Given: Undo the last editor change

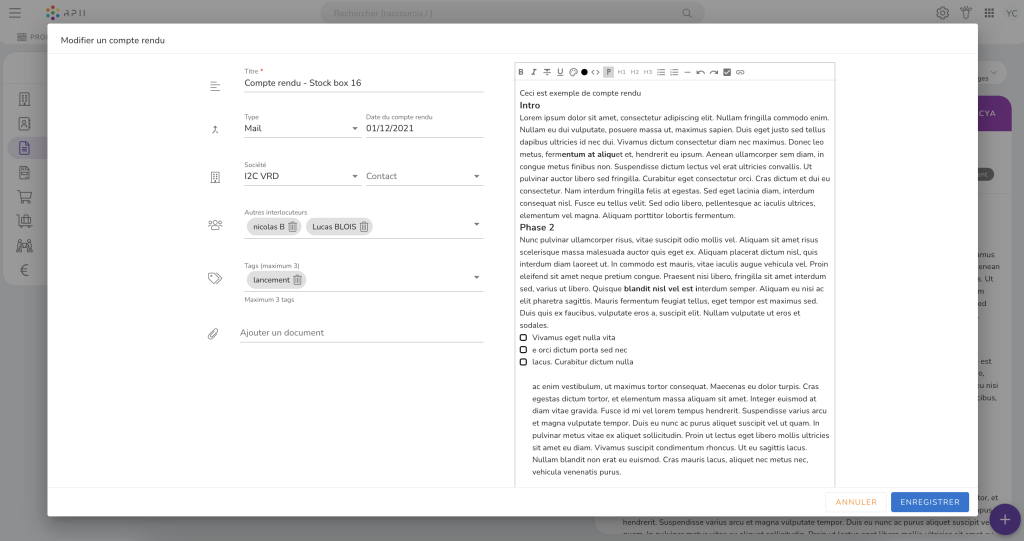Looking at the screenshot, I should 700,72.
